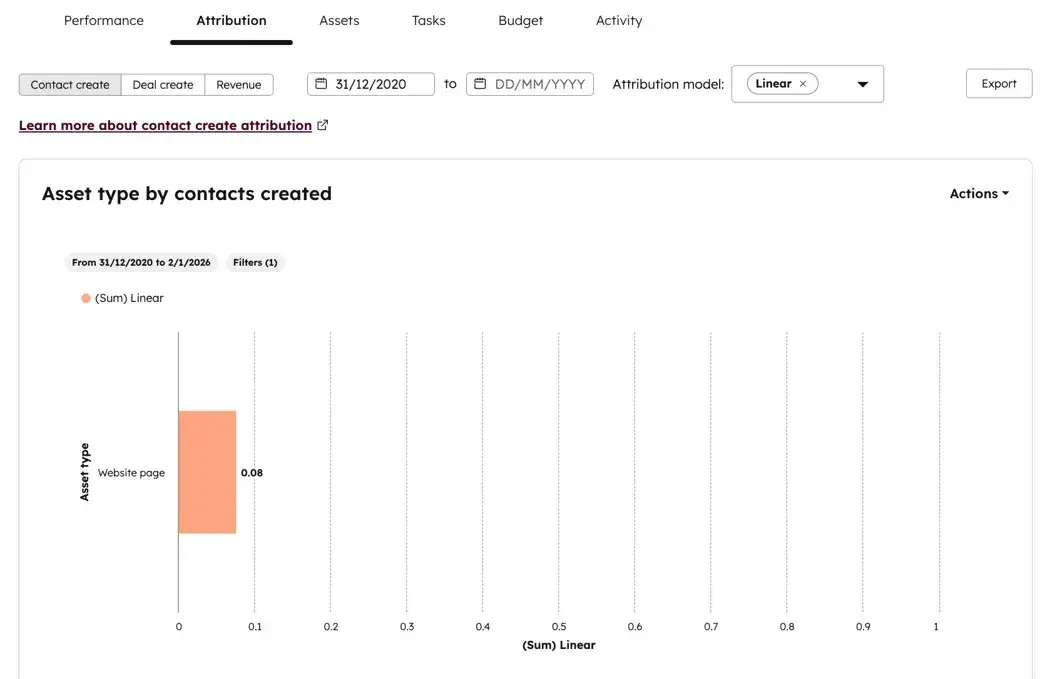The image size is (1050, 679).
Task: Switch to the Assets tab
Action: pyautogui.click(x=339, y=20)
